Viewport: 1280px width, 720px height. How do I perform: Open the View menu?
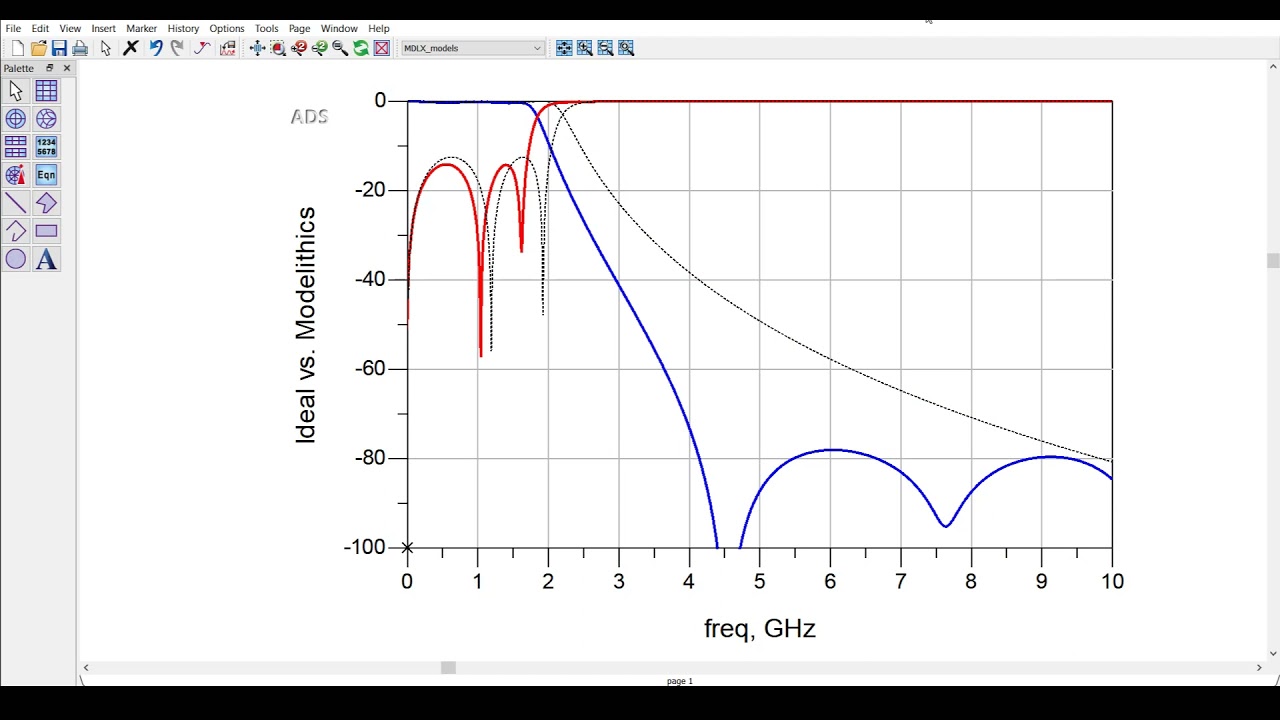coord(70,28)
